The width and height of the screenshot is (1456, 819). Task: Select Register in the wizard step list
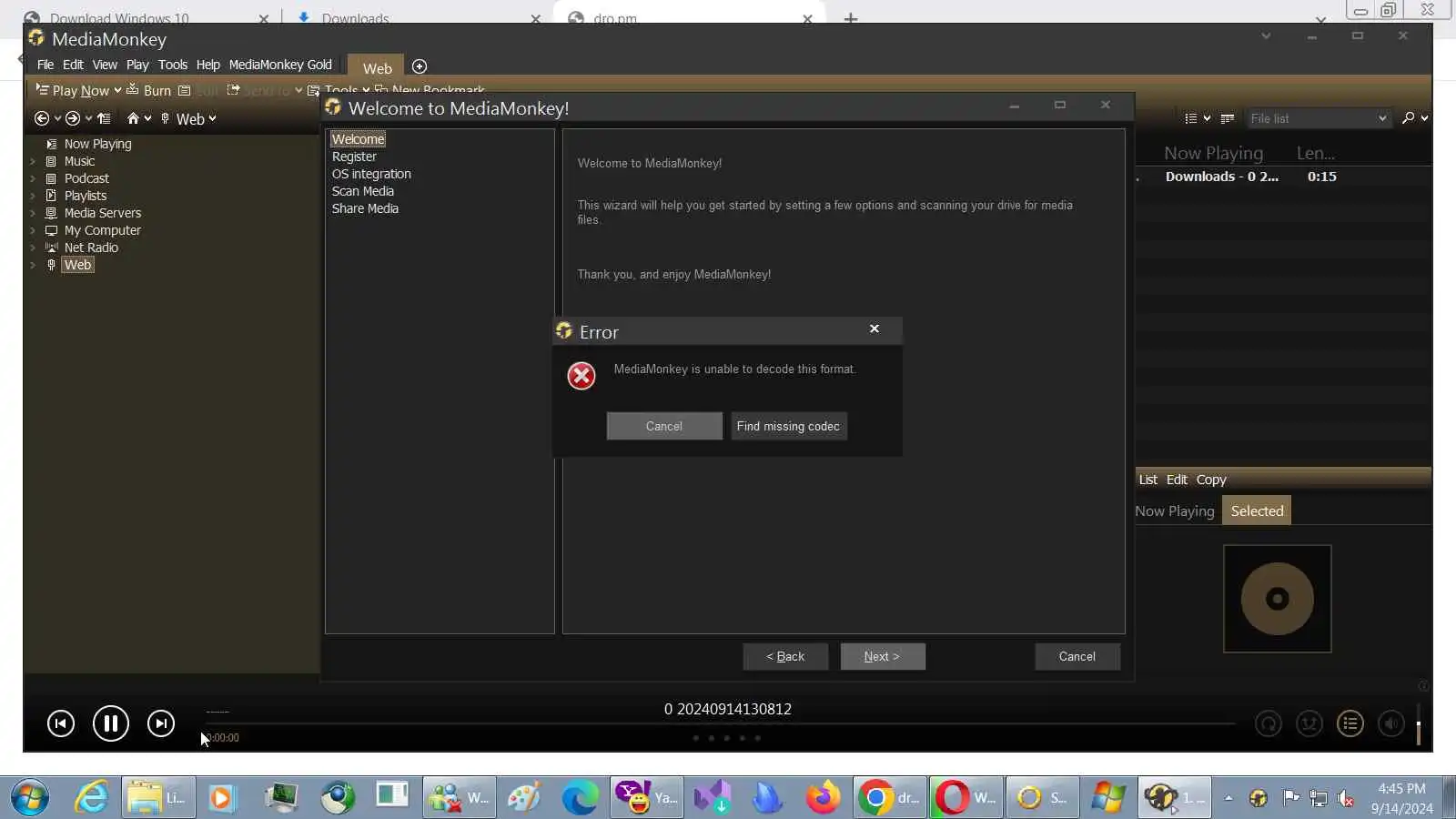click(354, 157)
